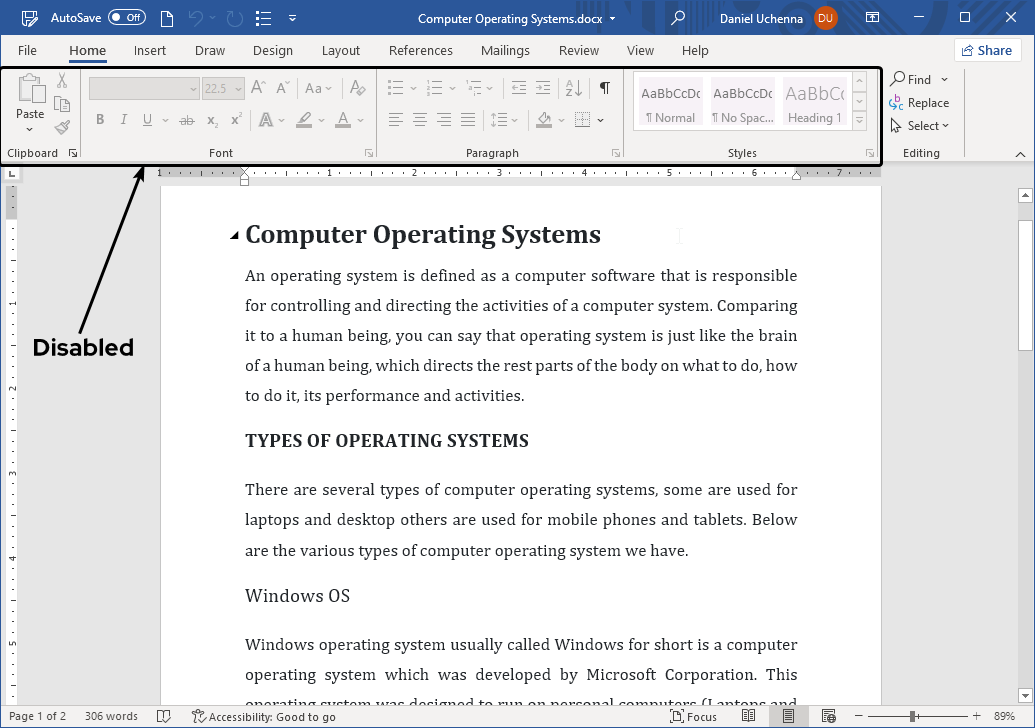
Task: Select the Italic formatting icon
Action: [x=122, y=119]
